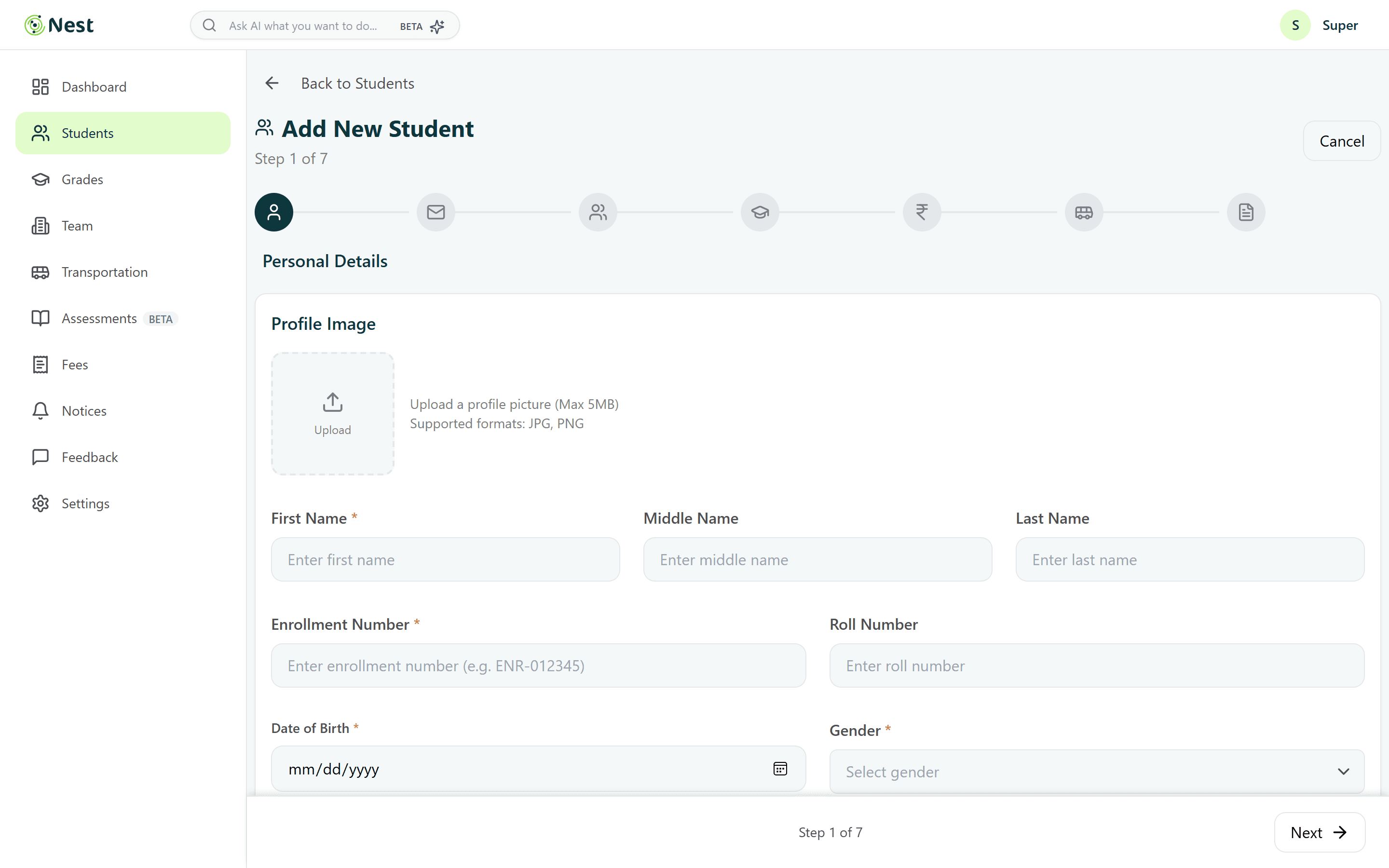Image resolution: width=1389 pixels, height=868 pixels.
Task: Click the Upload profile image box
Action: click(333, 413)
